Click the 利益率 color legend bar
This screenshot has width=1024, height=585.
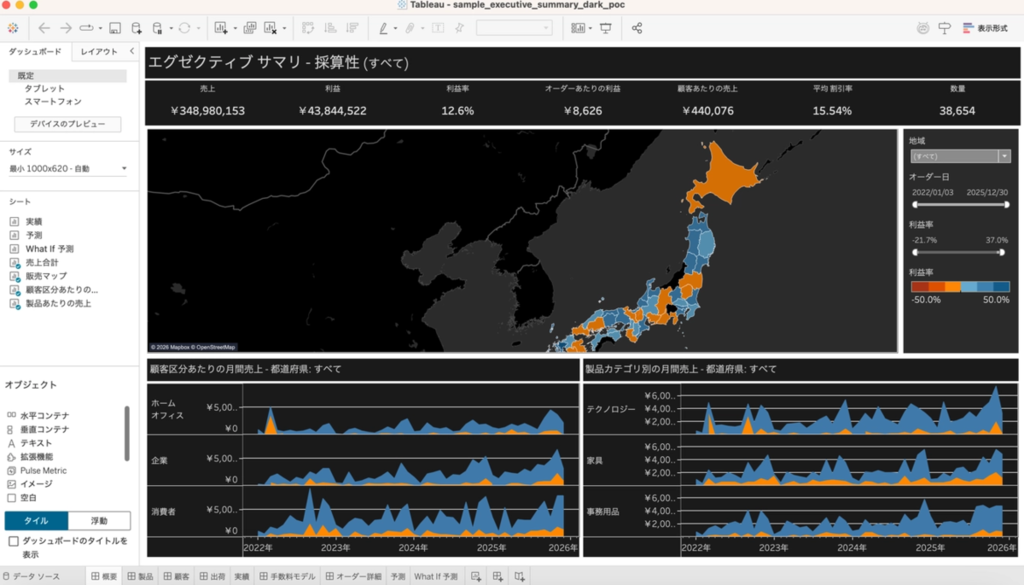[960, 287]
